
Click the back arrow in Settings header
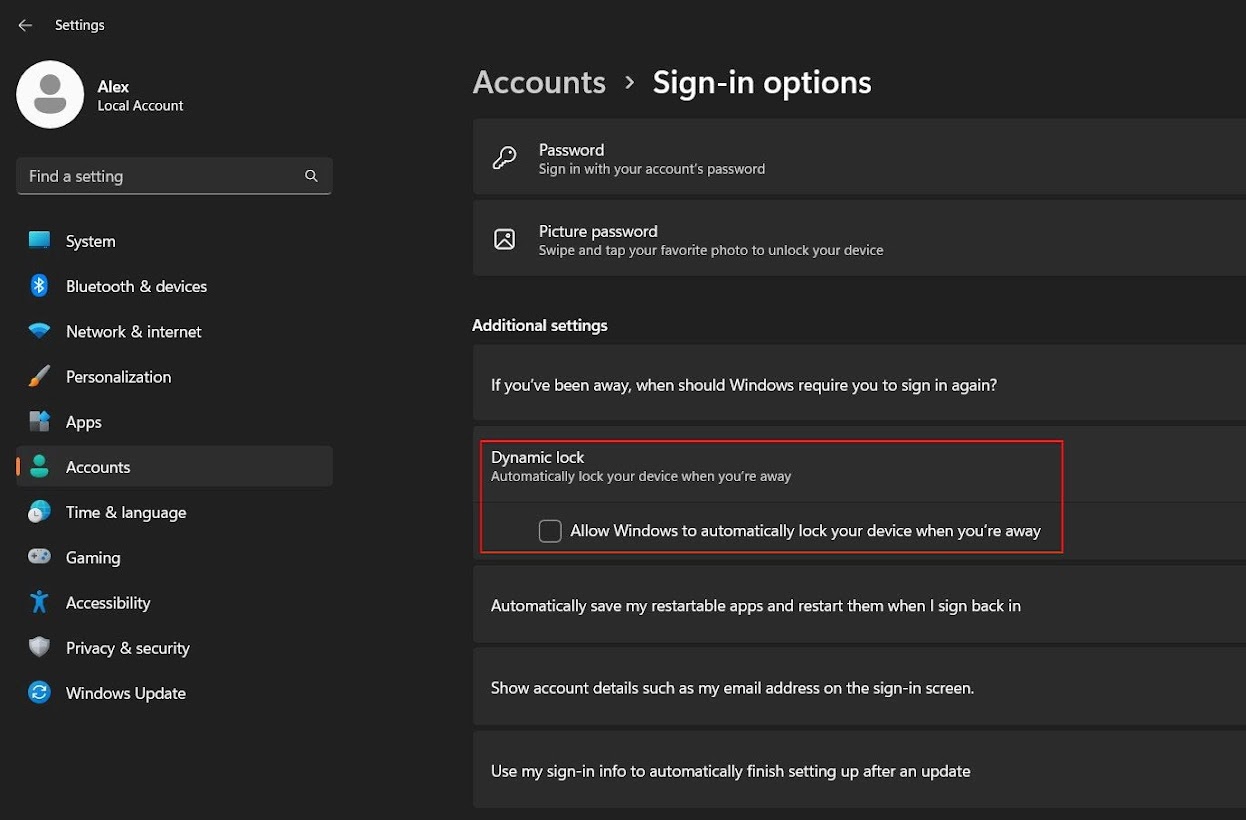tap(25, 25)
